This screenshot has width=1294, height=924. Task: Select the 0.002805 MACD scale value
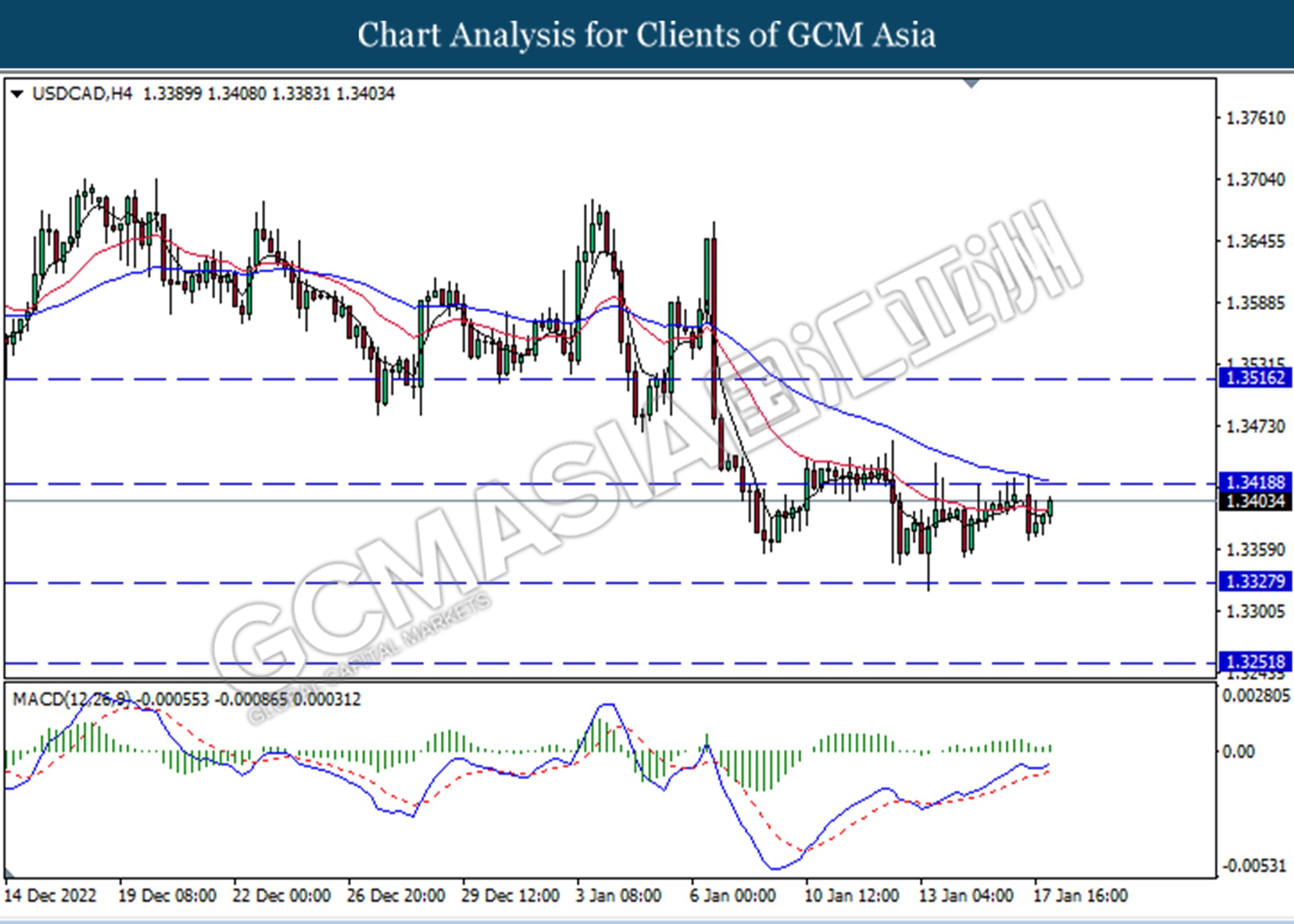point(1256,696)
